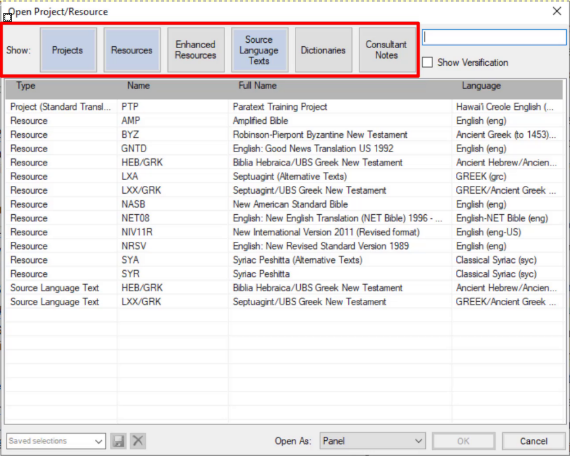Image resolution: width=570 pixels, height=456 pixels.
Task: Expand the Open As Panel dropdown
Action: tap(373, 441)
